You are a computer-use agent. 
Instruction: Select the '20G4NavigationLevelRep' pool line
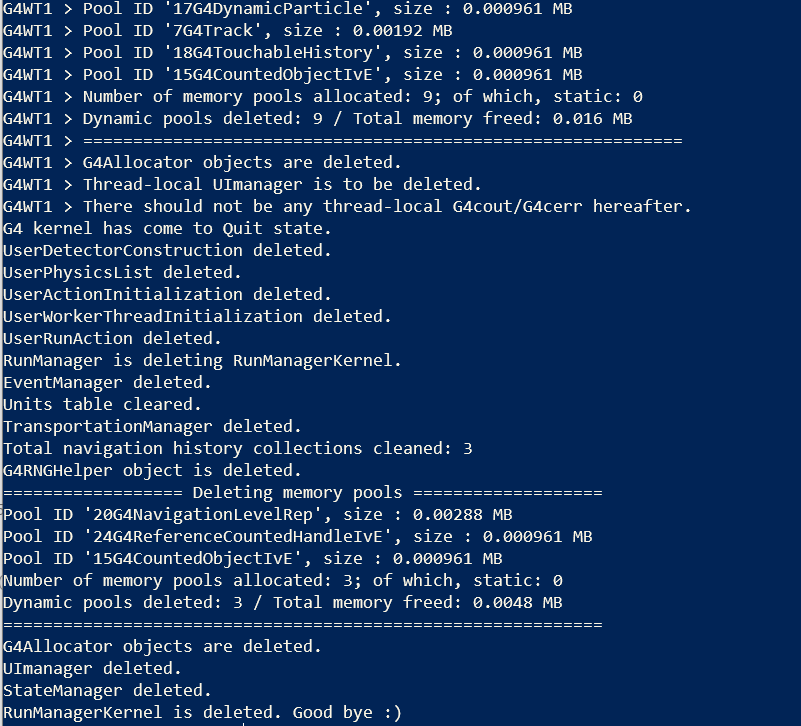point(257,515)
